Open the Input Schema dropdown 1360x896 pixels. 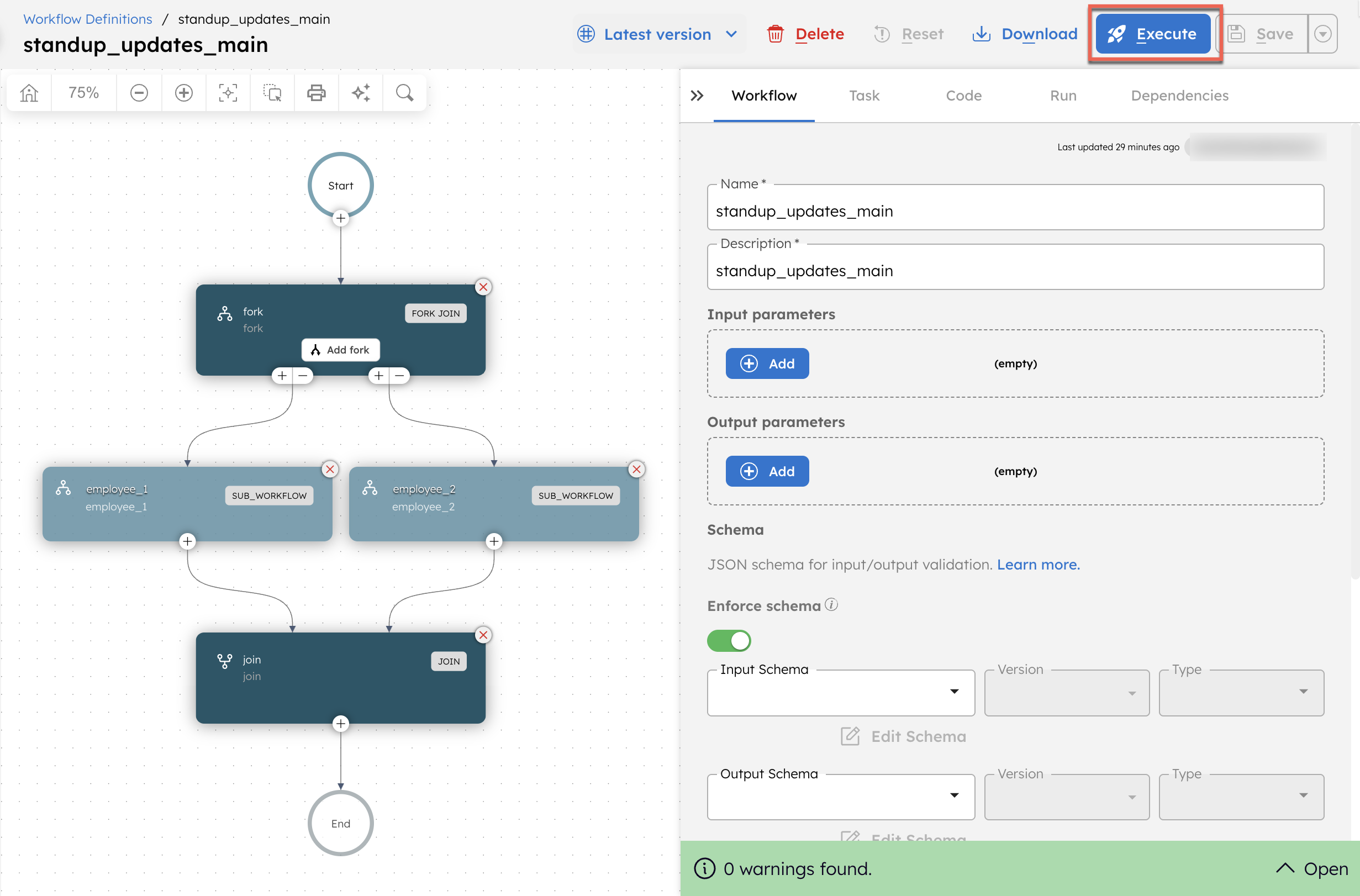point(840,692)
